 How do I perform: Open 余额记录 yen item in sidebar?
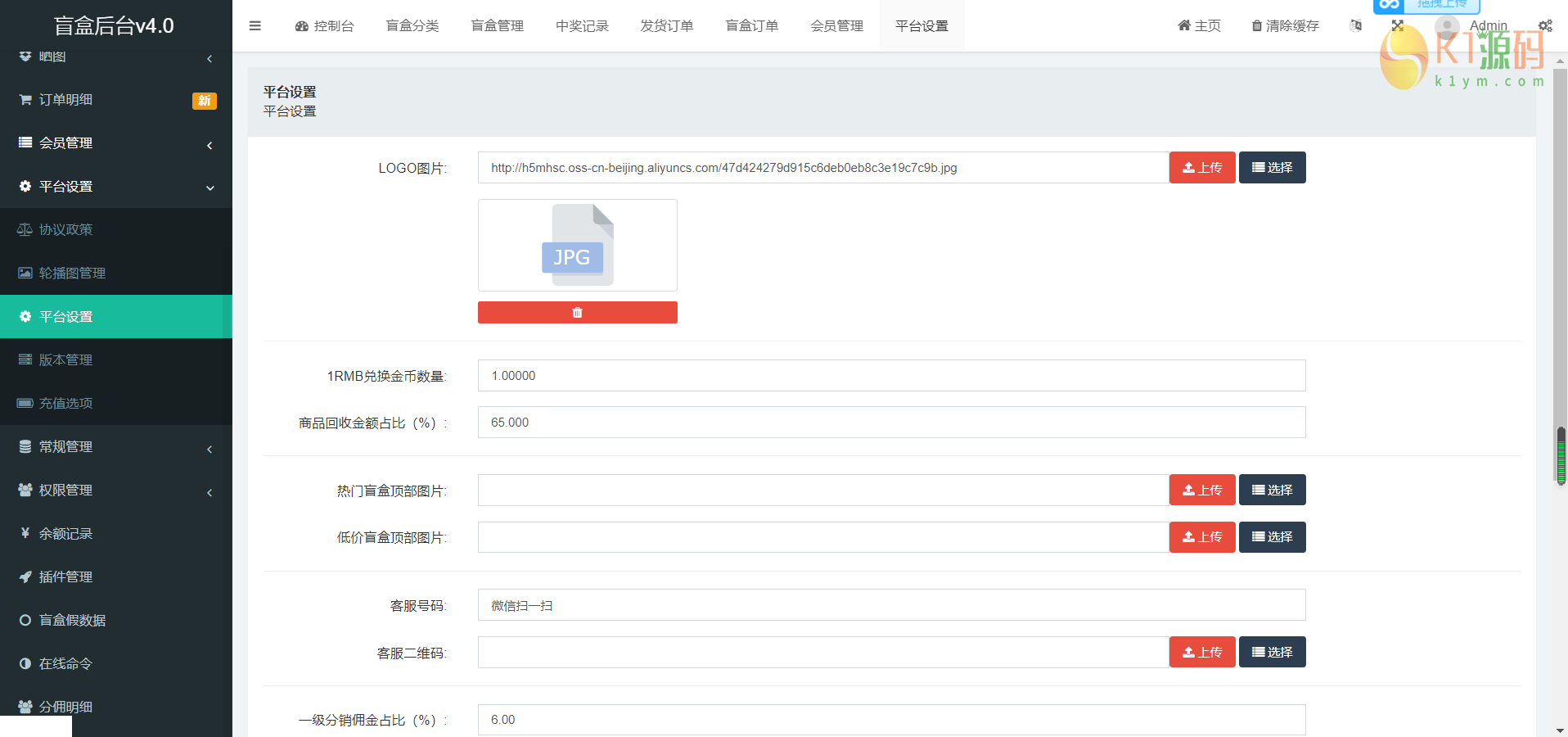tap(65, 533)
